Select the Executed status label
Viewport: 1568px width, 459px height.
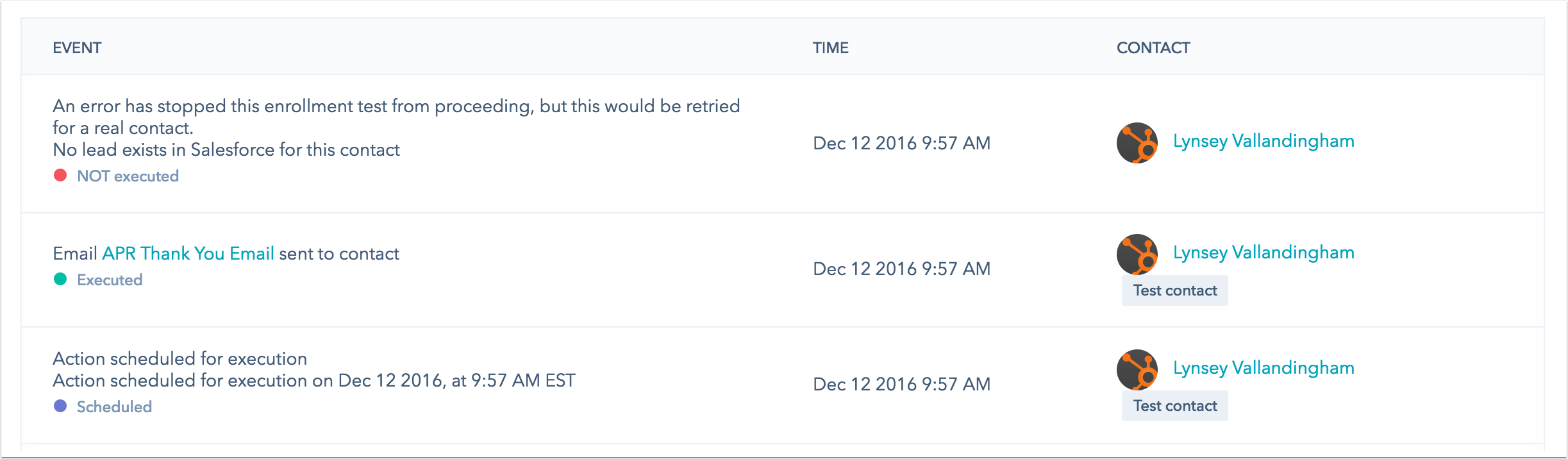tap(110, 280)
